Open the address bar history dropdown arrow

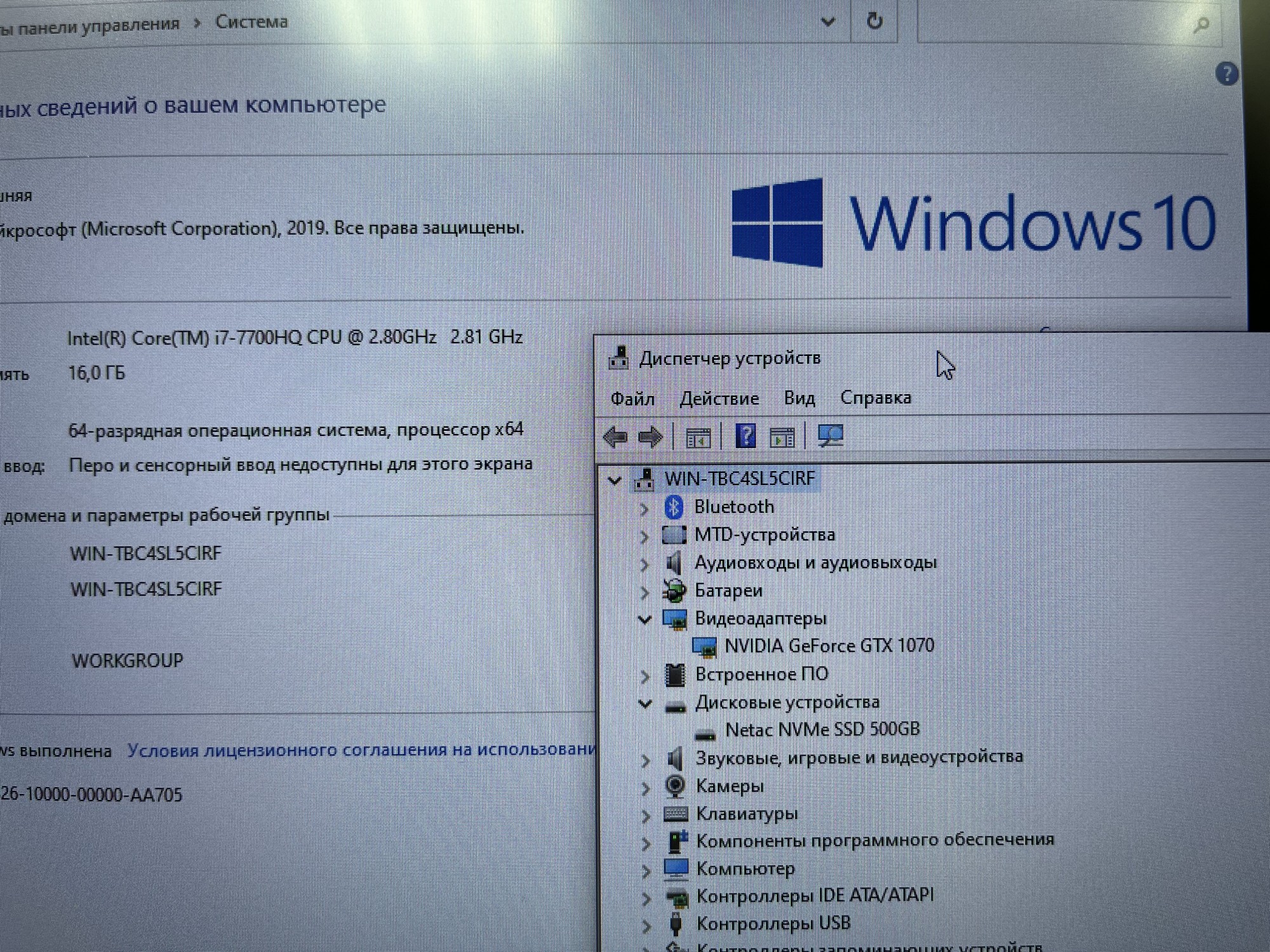click(828, 22)
